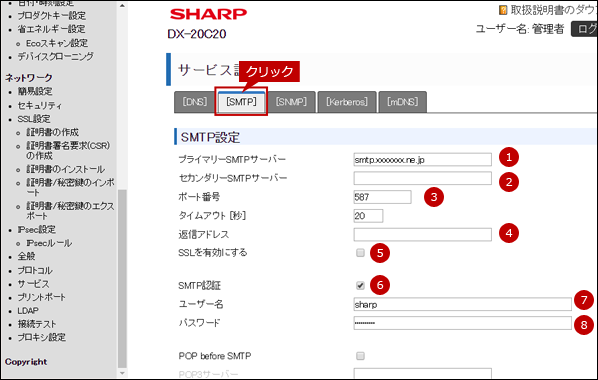
Task: Open IPsec設定 in sidebar
Action: point(36,230)
